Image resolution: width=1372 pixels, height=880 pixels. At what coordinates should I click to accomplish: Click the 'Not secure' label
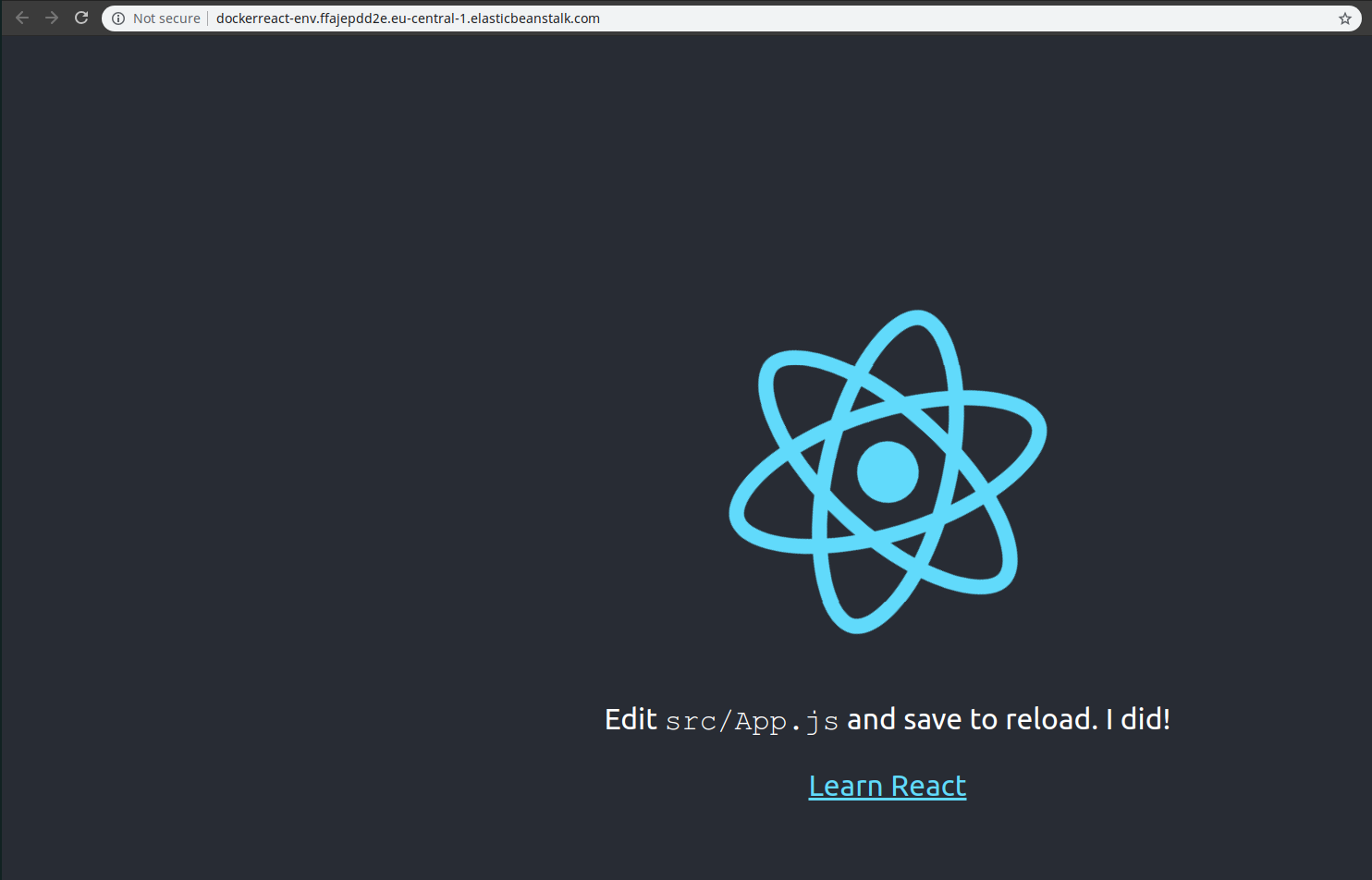(x=166, y=18)
